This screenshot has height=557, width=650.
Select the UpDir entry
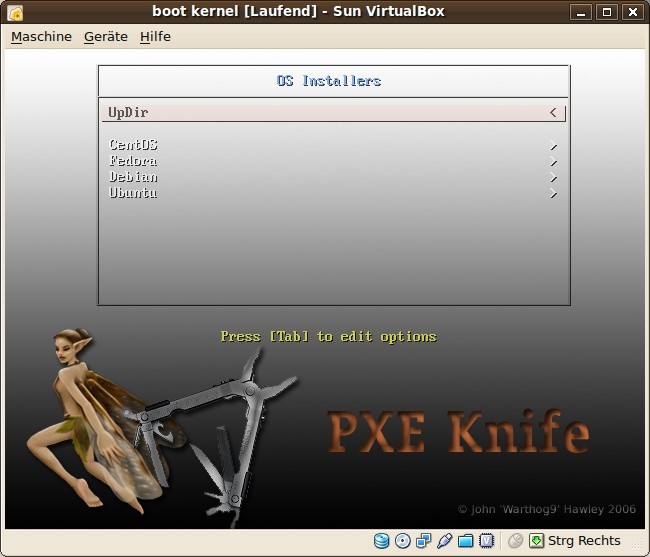pyautogui.click(x=334, y=113)
